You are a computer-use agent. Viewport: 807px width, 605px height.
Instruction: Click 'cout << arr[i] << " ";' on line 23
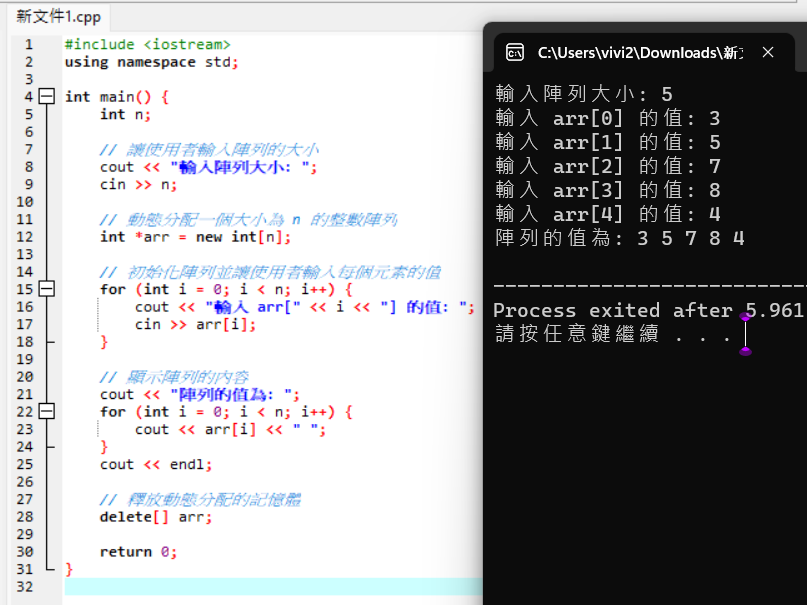(231, 429)
